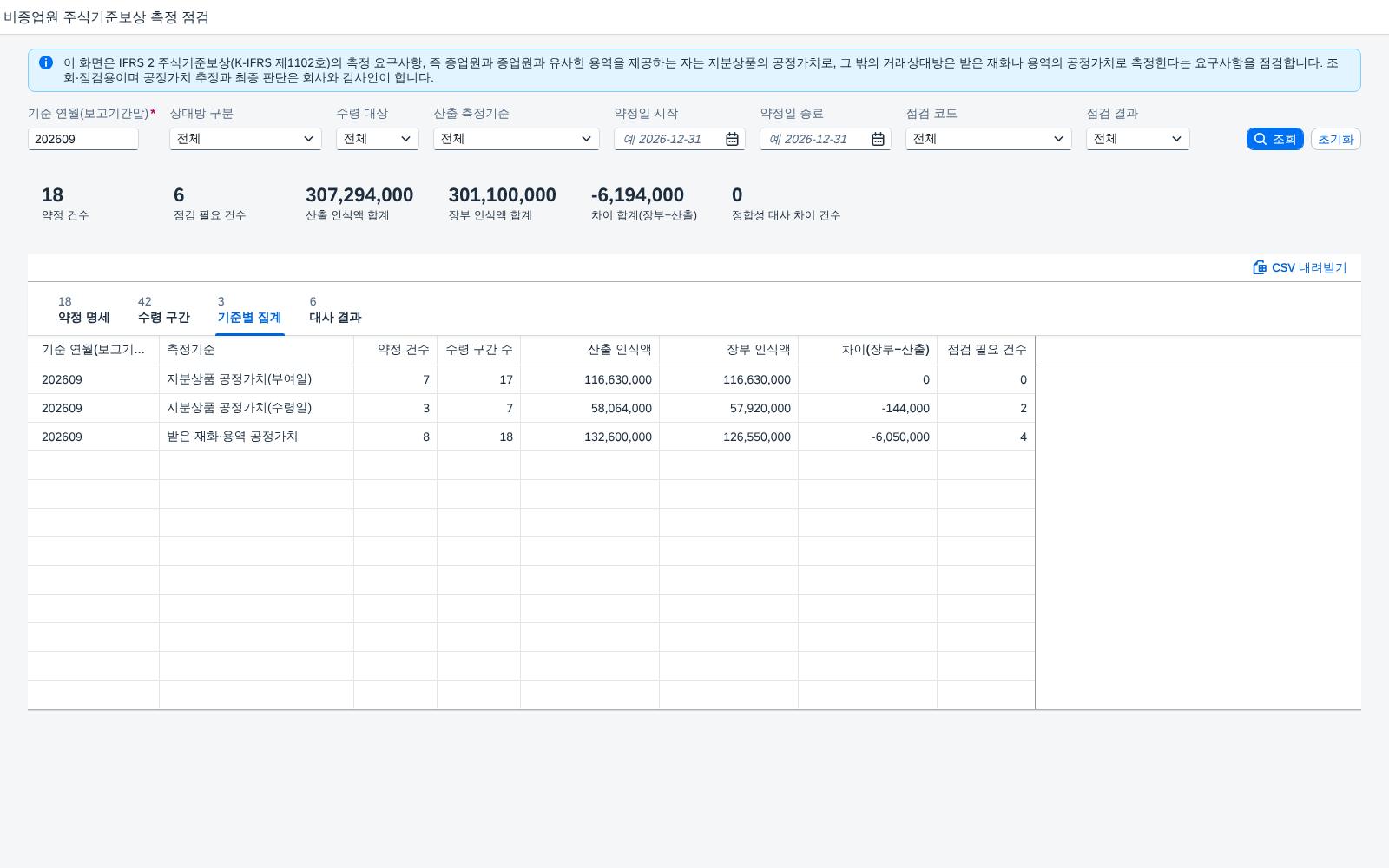Open calendar picker for 약정일 종료
This screenshot has width=1389, height=868.
pos(878,139)
